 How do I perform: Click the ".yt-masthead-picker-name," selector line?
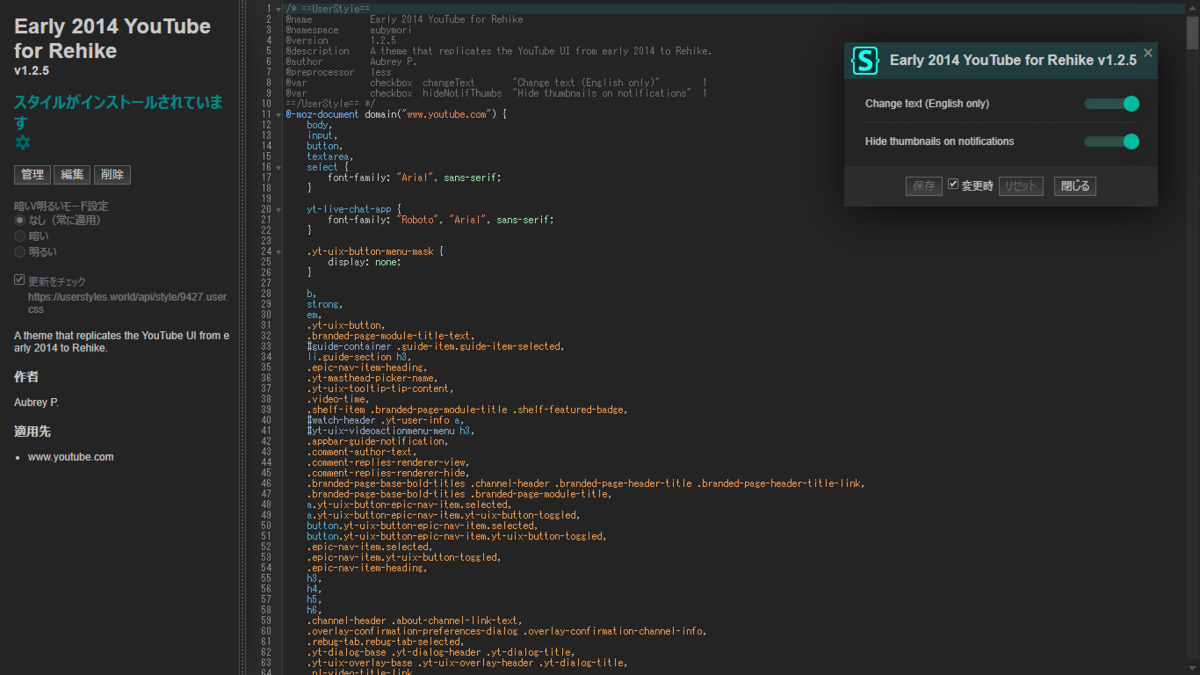tap(372, 378)
